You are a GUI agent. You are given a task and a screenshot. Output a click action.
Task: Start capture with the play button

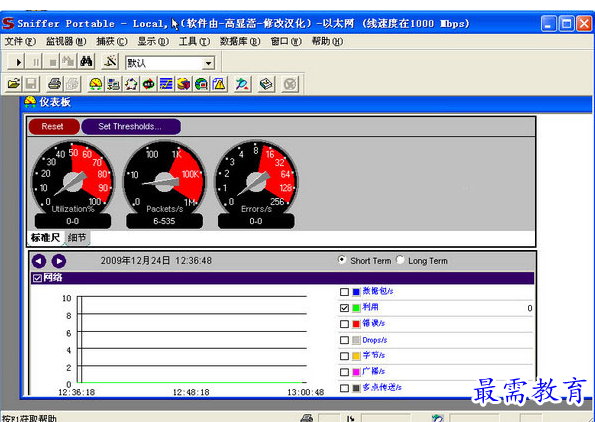pos(16,62)
